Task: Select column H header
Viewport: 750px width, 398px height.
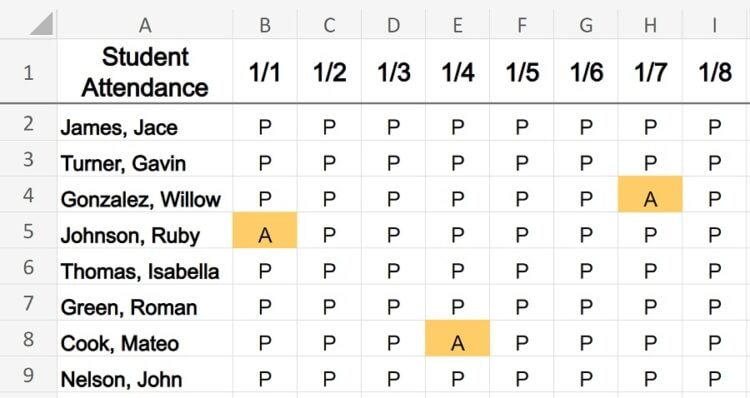Action: click(x=650, y=24)
